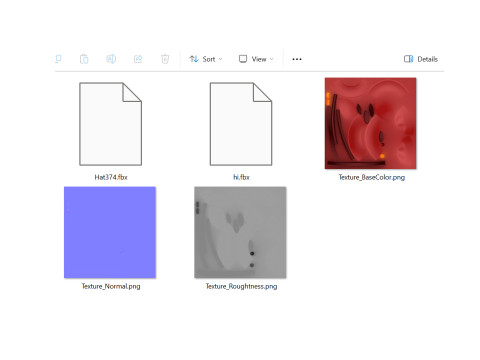Click the Texture_BaseColor.png file name

click(x=372, y=177)
